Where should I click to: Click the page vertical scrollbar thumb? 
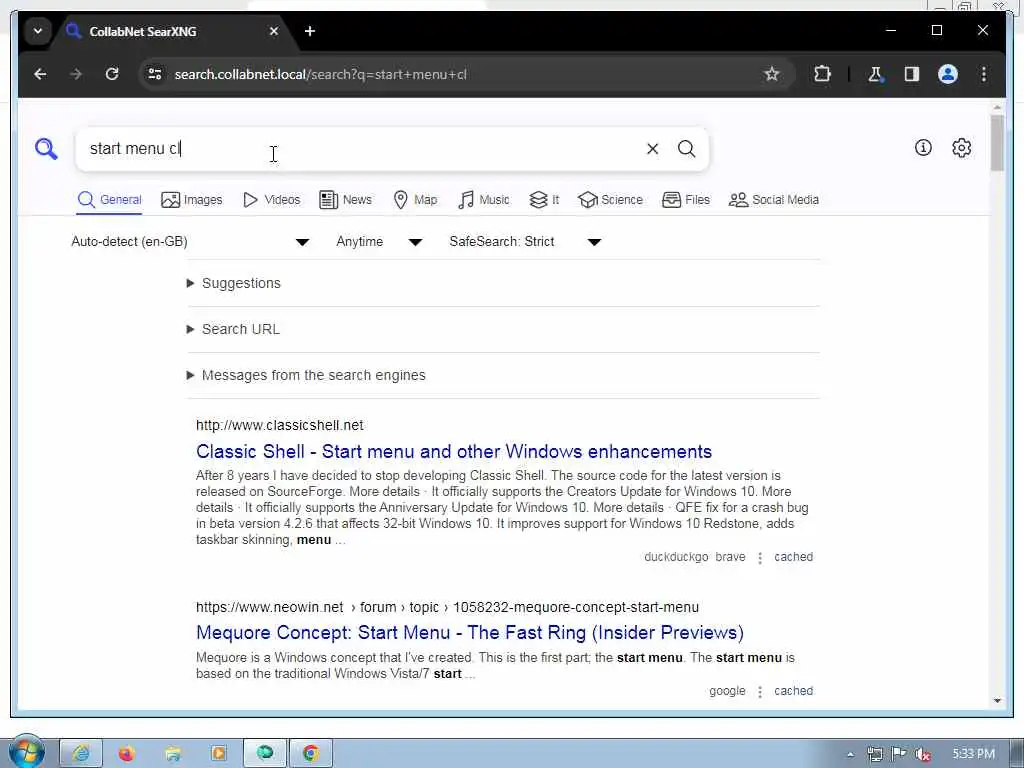[x=997, y=142]
